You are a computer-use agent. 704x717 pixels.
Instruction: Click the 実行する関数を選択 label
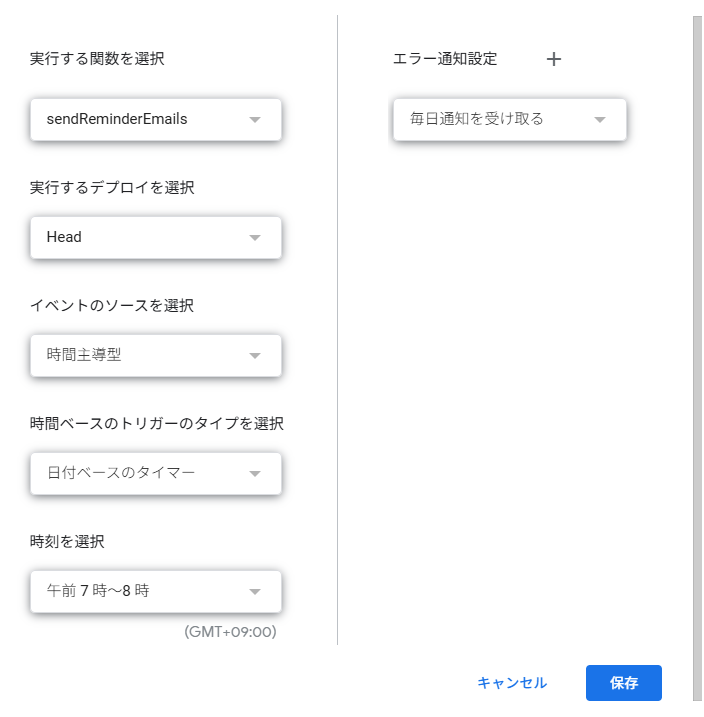pyautogui.click(x=97, y=59)
